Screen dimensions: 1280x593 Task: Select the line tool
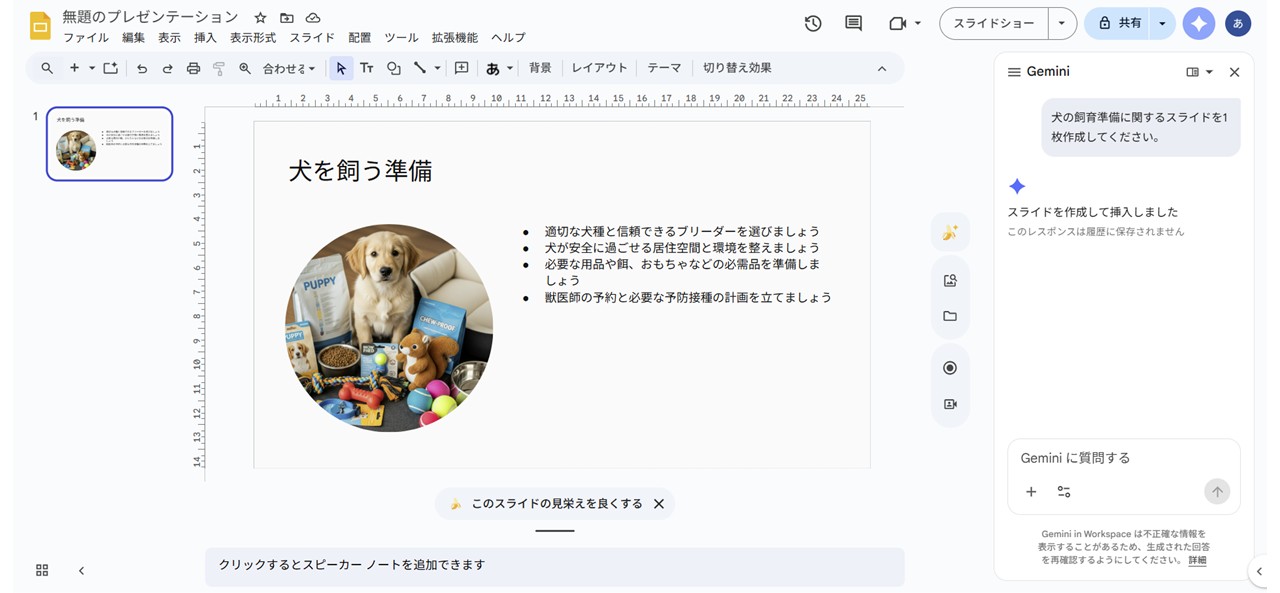pos(418,68)
